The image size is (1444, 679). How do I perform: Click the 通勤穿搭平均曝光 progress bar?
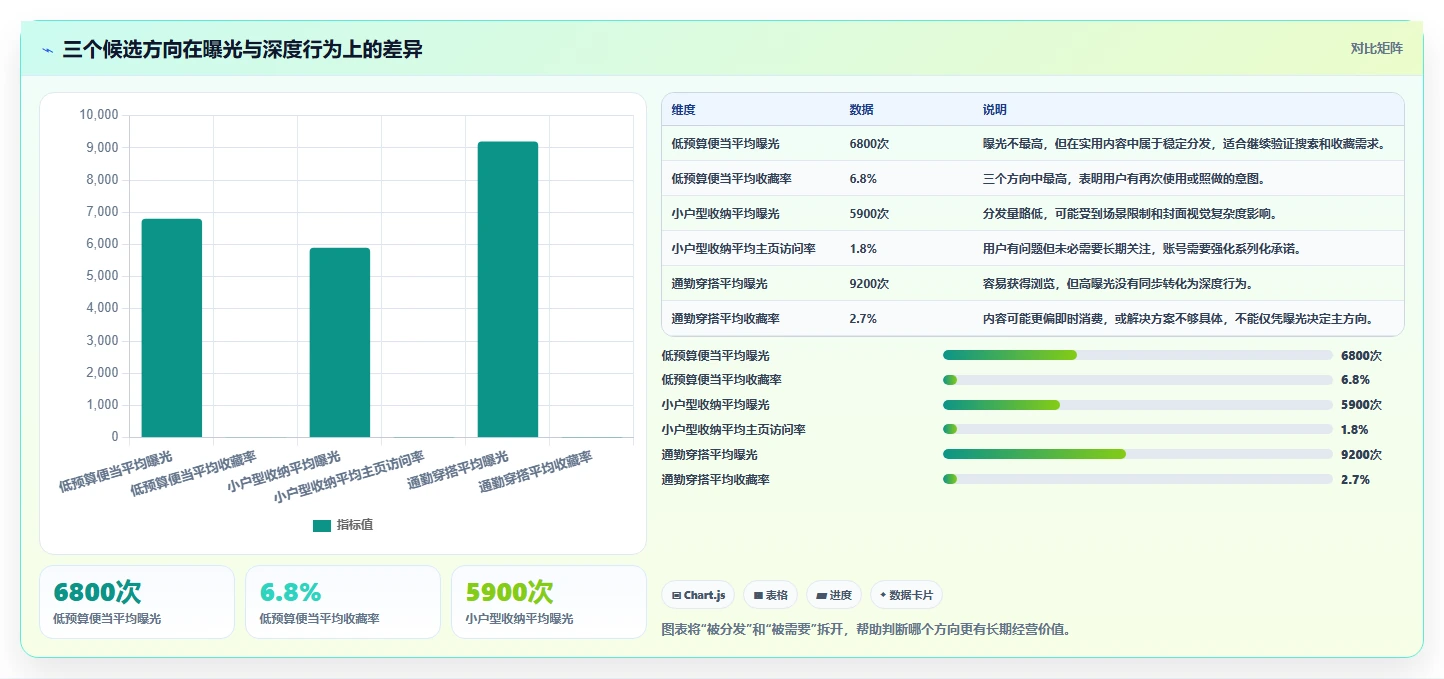pos(1138,454)
